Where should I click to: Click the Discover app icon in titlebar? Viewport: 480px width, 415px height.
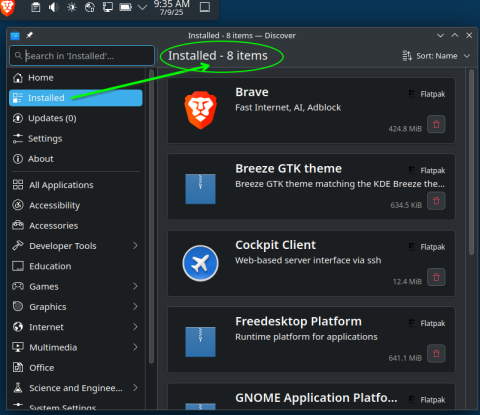pos(15,35)
